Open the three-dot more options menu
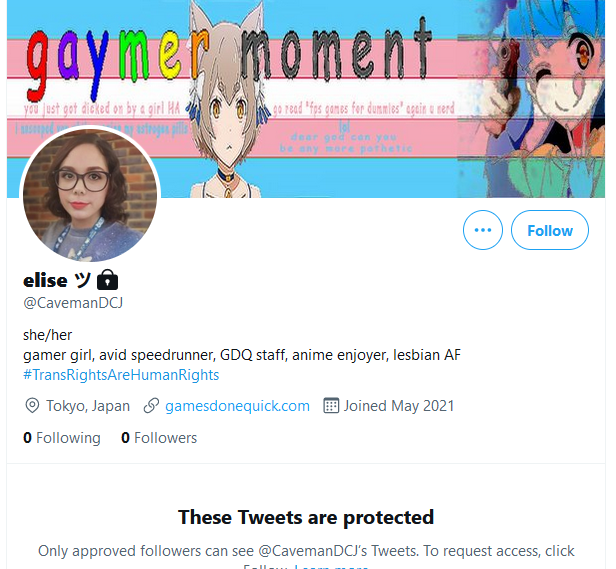The height and width of the screenshot is (569, 616). pyautogui.click(x=483, y=230)
